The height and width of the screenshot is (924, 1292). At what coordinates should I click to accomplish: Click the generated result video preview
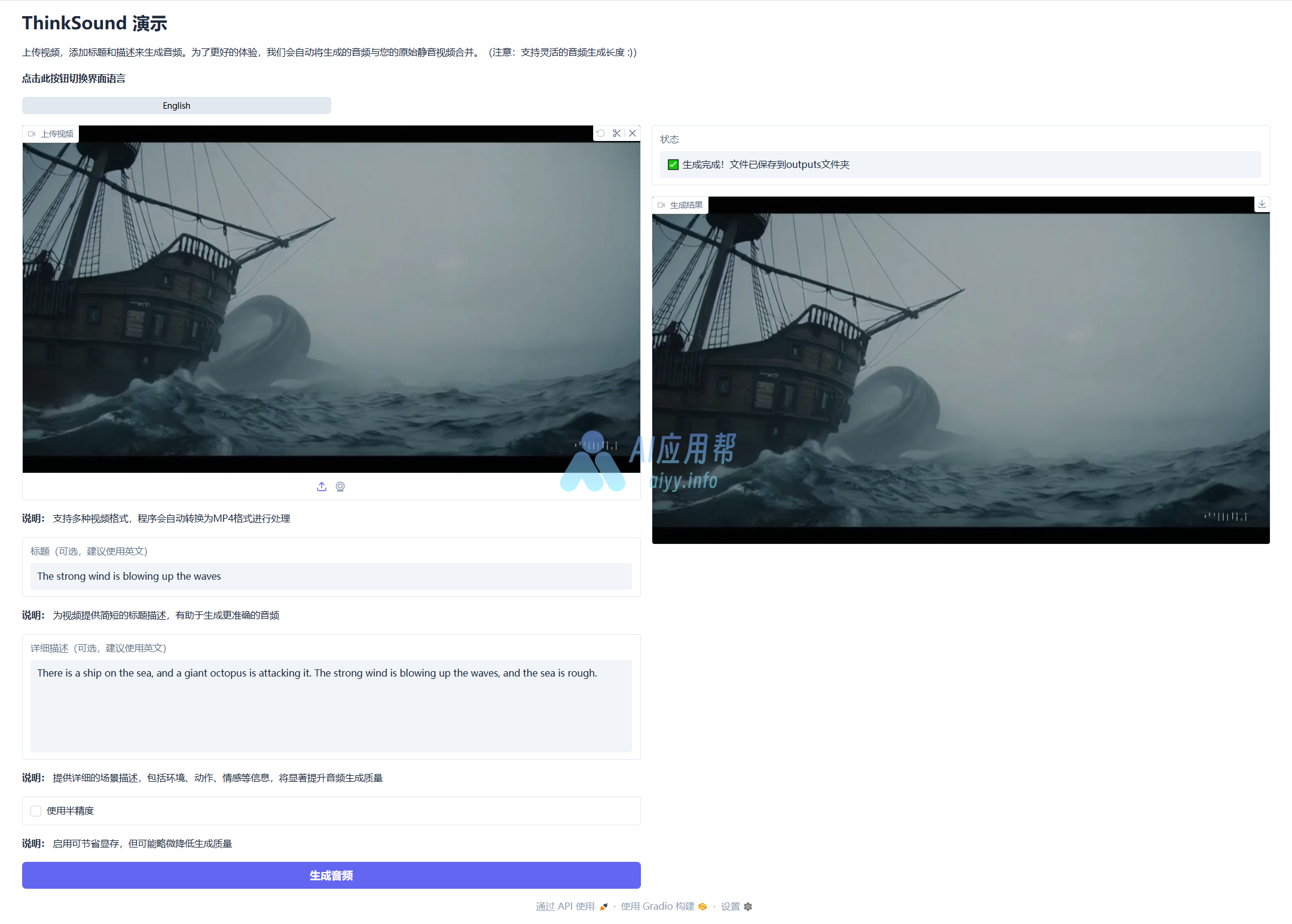(961, 370)
